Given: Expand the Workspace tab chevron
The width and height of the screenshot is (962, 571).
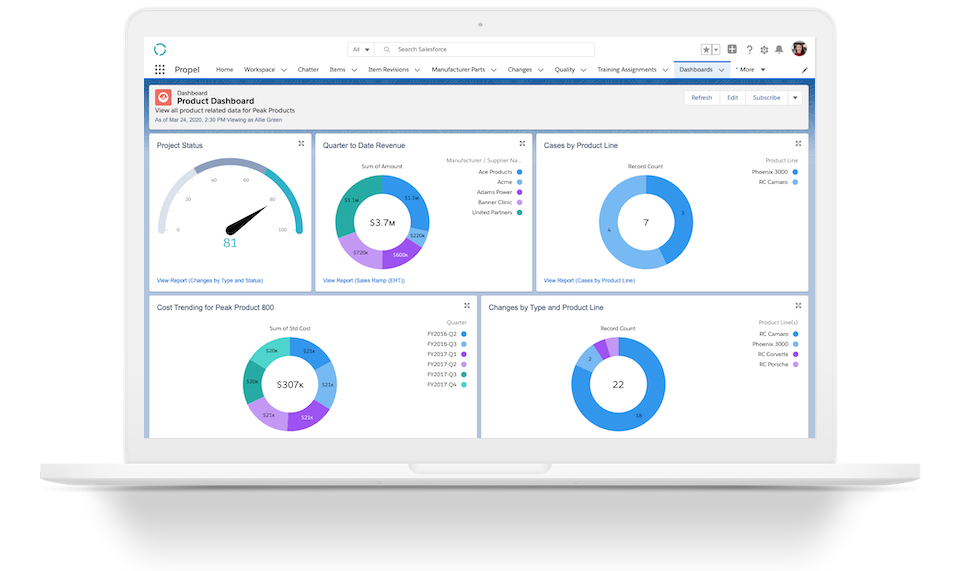Looking at the screenshot, I should 283,70.
